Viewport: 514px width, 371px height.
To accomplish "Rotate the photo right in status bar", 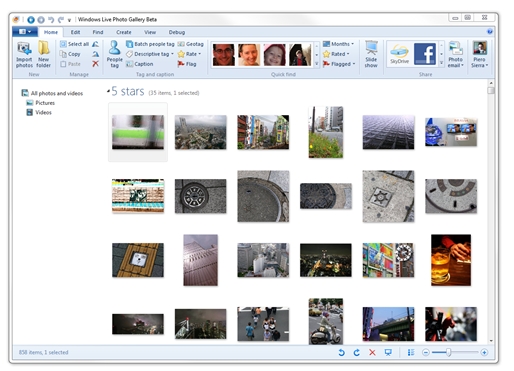I will 356,352.
